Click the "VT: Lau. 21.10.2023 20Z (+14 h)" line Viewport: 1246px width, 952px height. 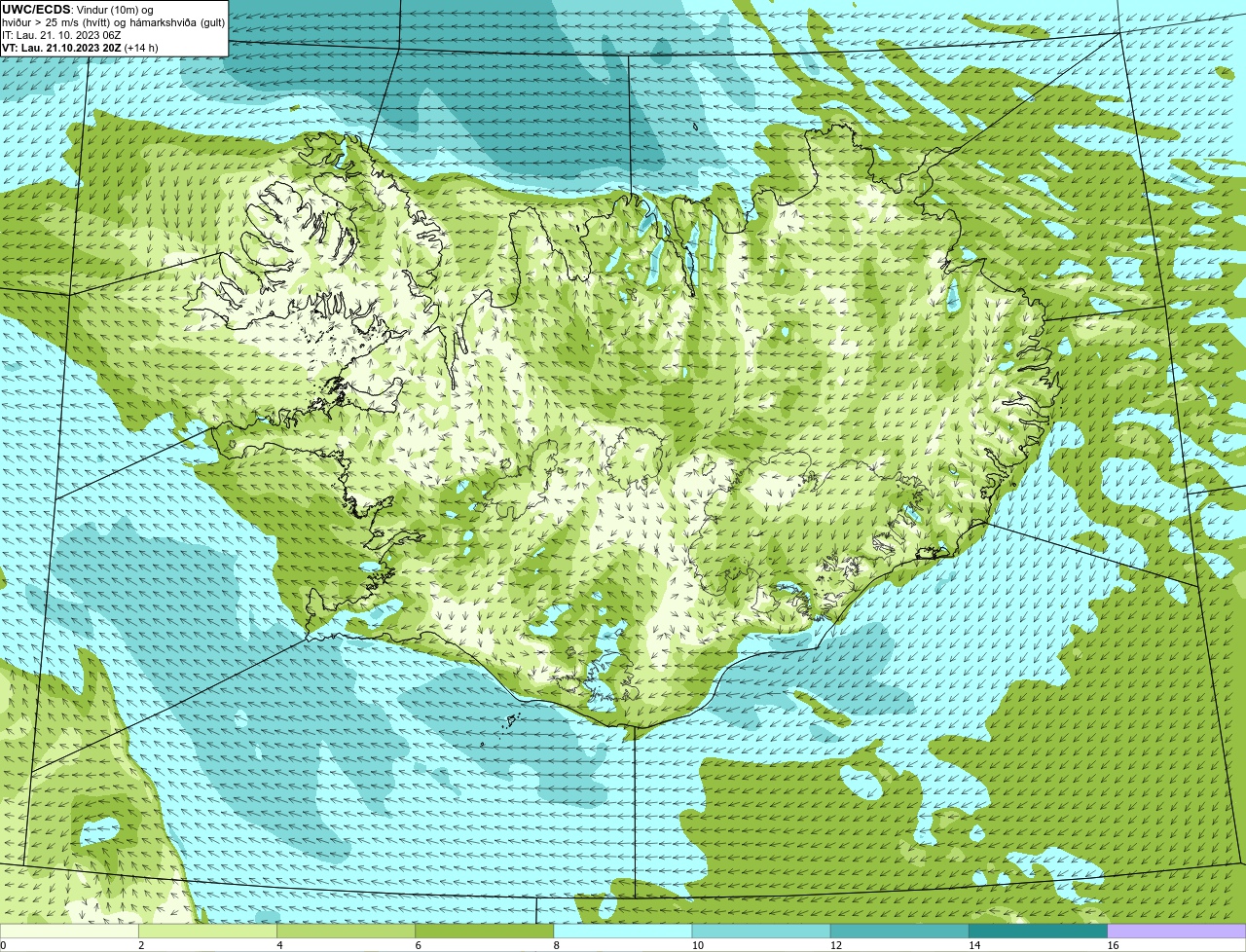(81, 47)
